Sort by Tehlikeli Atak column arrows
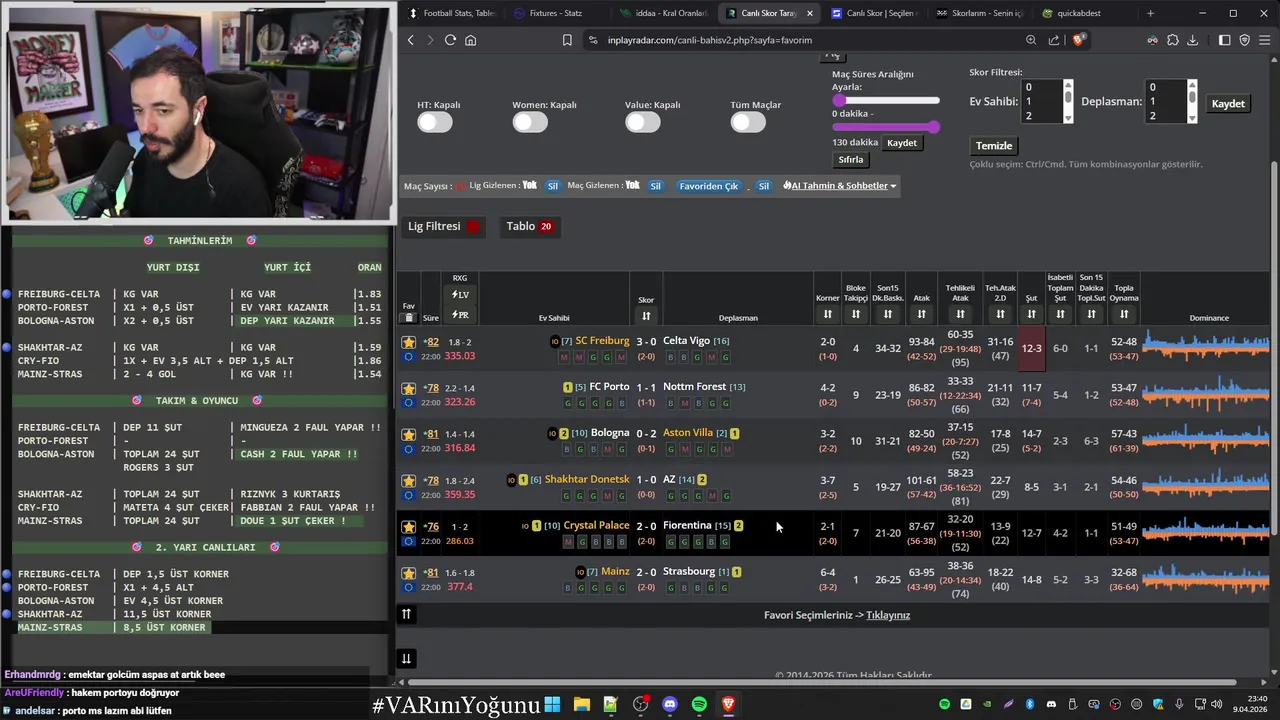The width and height of the screenshot is (1280, 720). tap(960, 314)
